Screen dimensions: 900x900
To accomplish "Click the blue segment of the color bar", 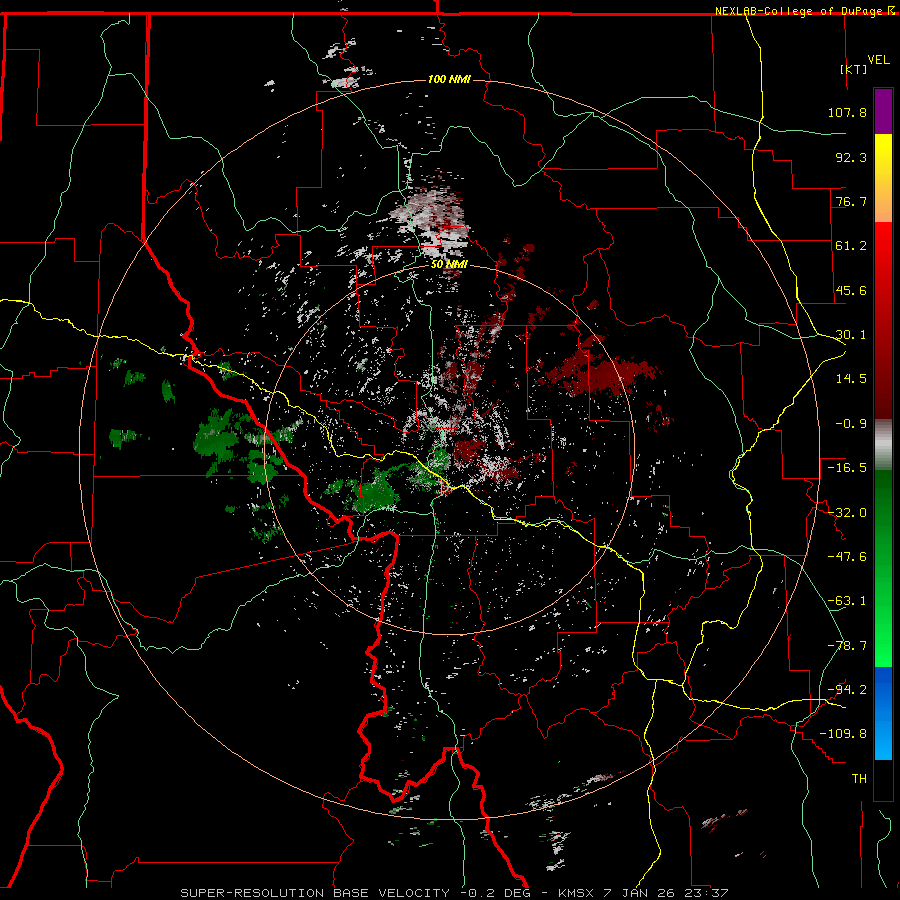I will point(883,713).
